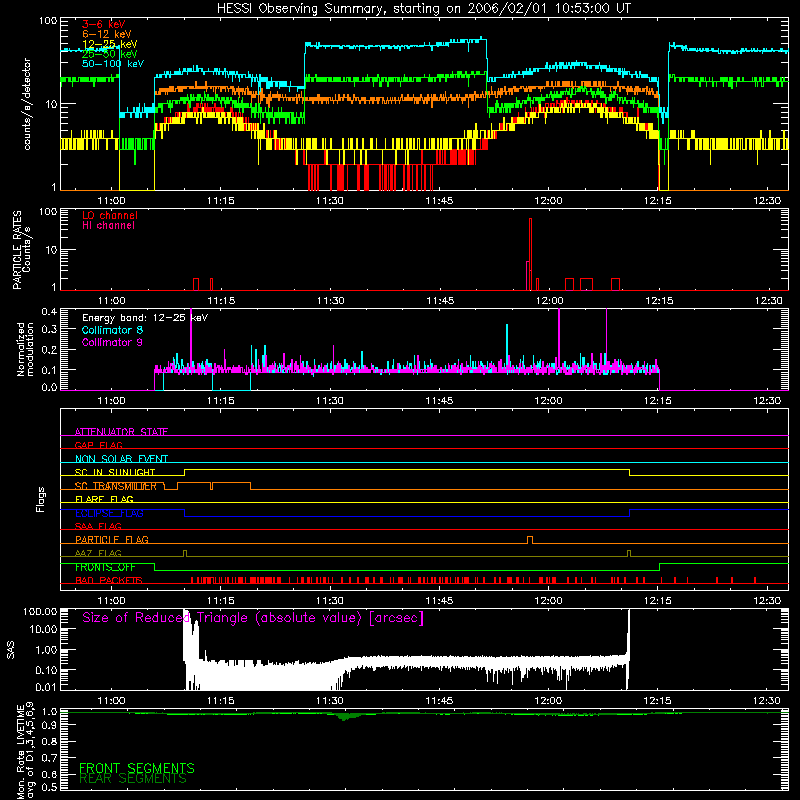
Task: Click the Mon. Rate LIVETIME axis label
Action: [x=25, y=751]
